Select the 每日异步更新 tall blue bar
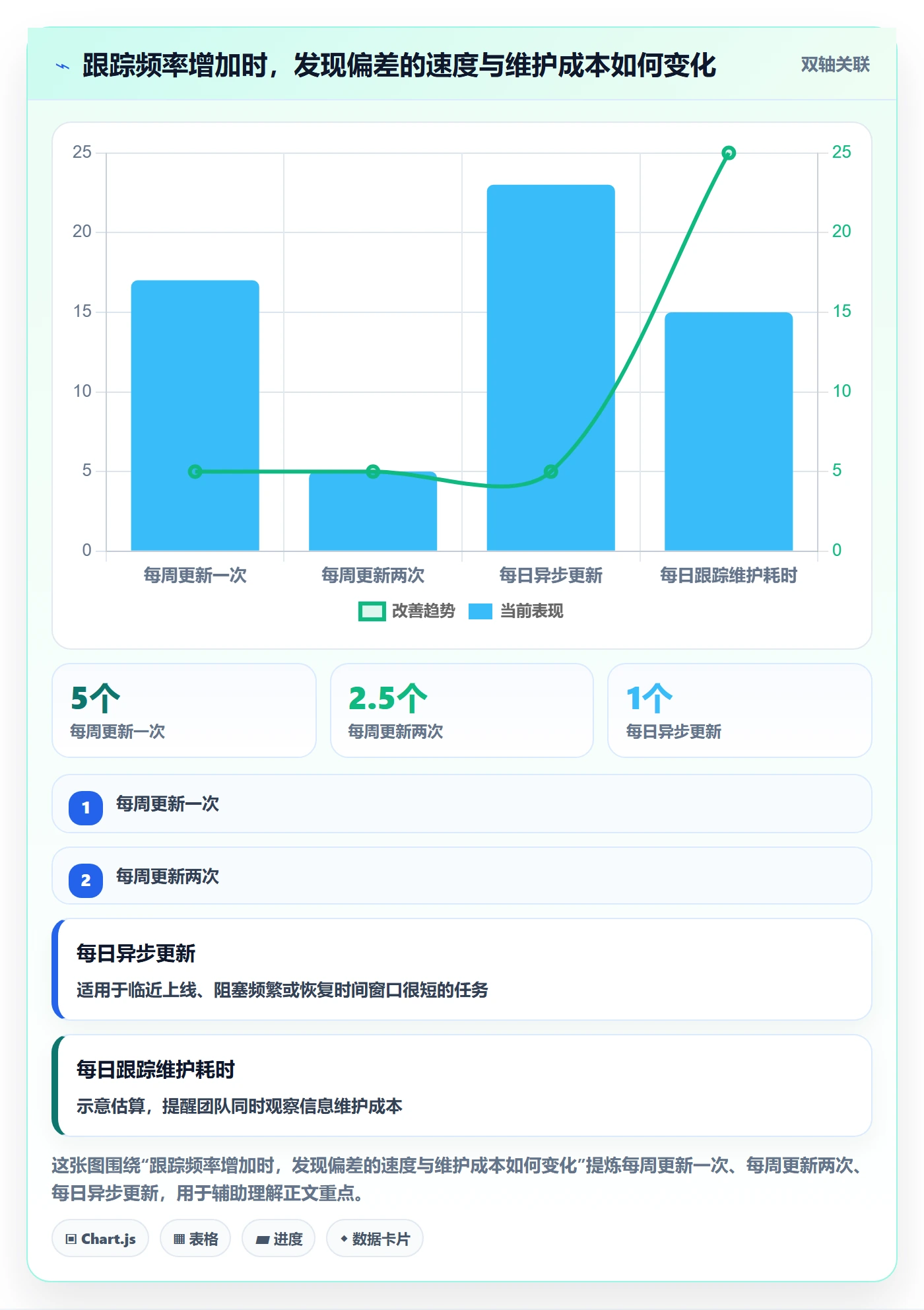This screenshot has height=1310, width=924. (x=551, y=368)
